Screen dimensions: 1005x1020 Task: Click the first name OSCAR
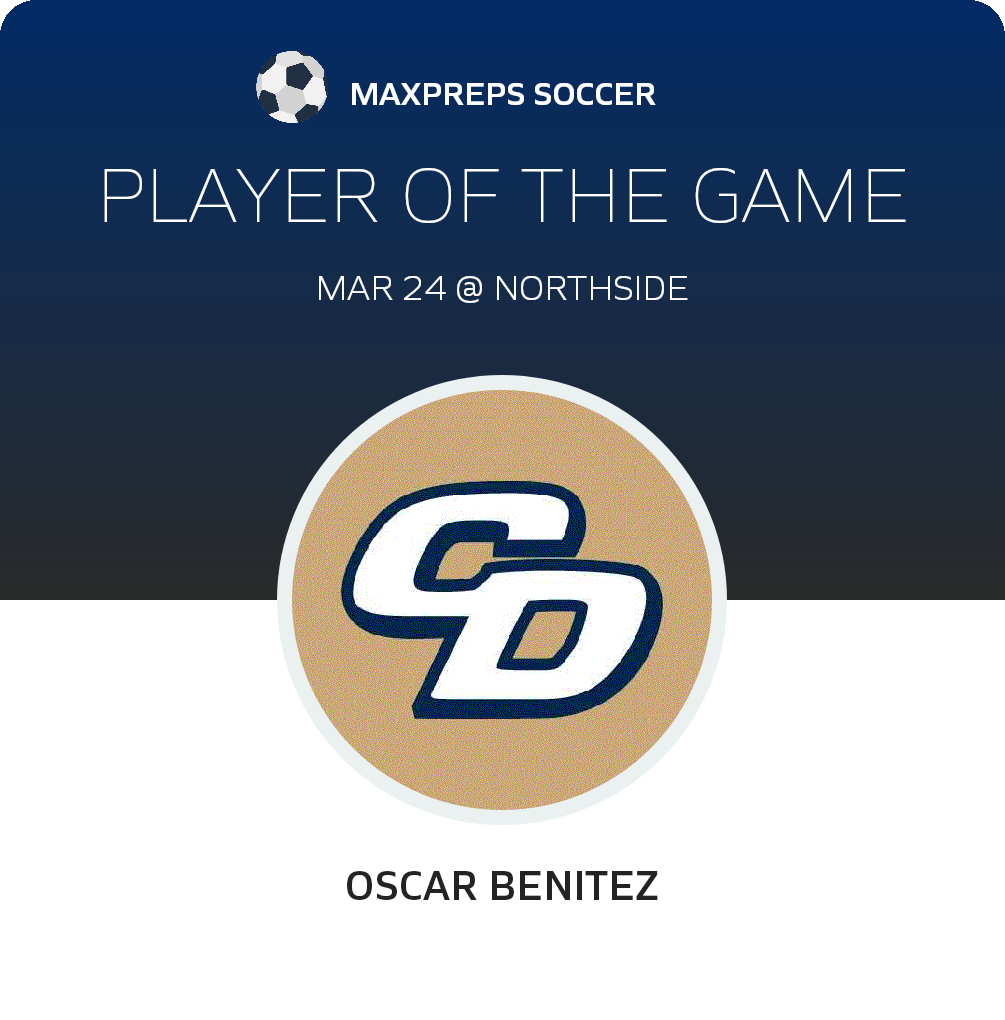tap(411, 886)
